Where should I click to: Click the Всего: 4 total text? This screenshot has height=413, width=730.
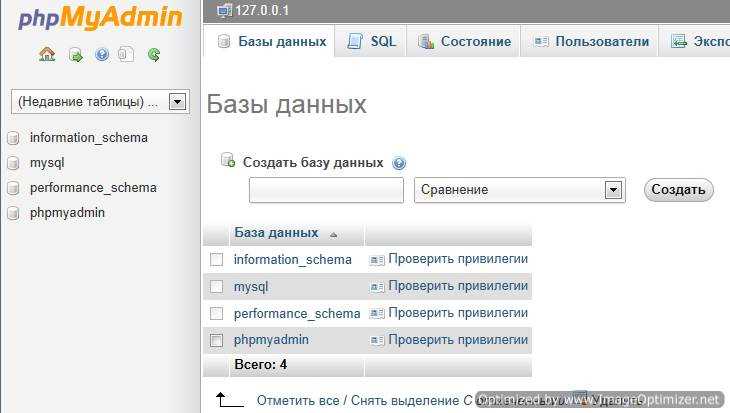pos(261,365)
